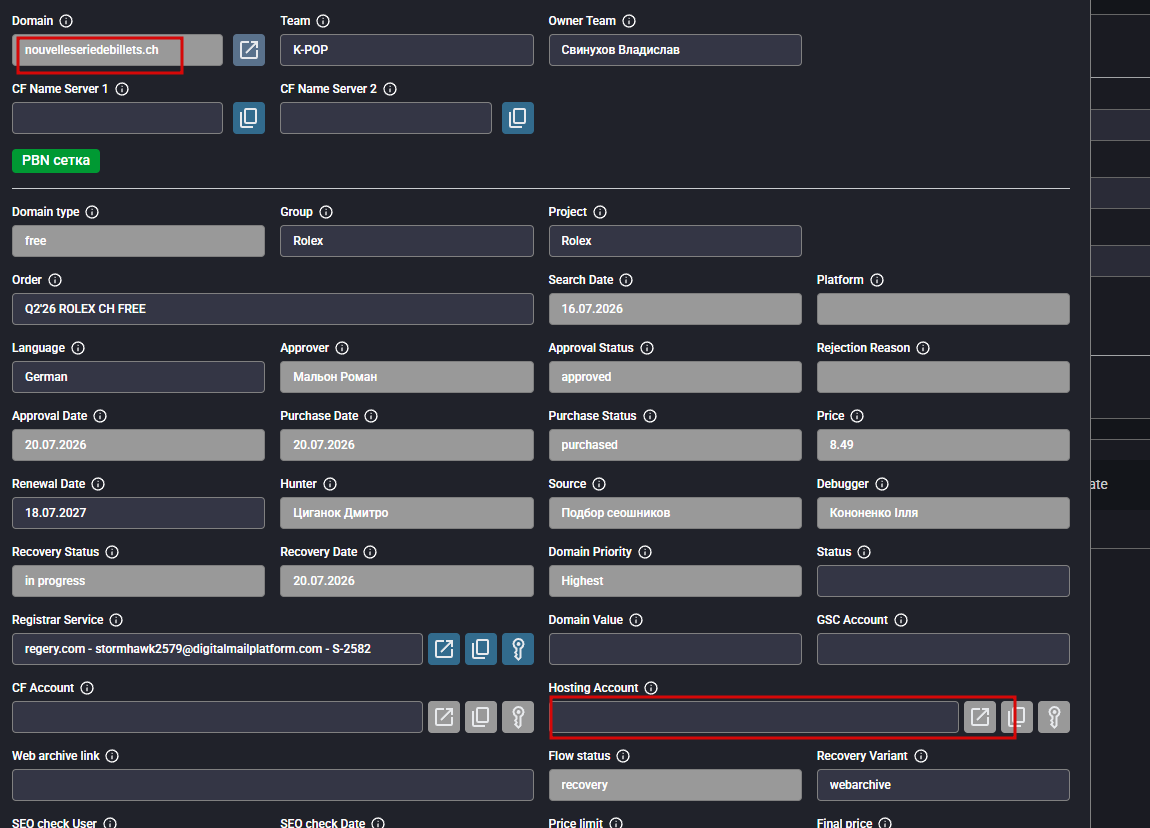
Task: Open the Team field showing K-POP
Action: pos(407,50)
